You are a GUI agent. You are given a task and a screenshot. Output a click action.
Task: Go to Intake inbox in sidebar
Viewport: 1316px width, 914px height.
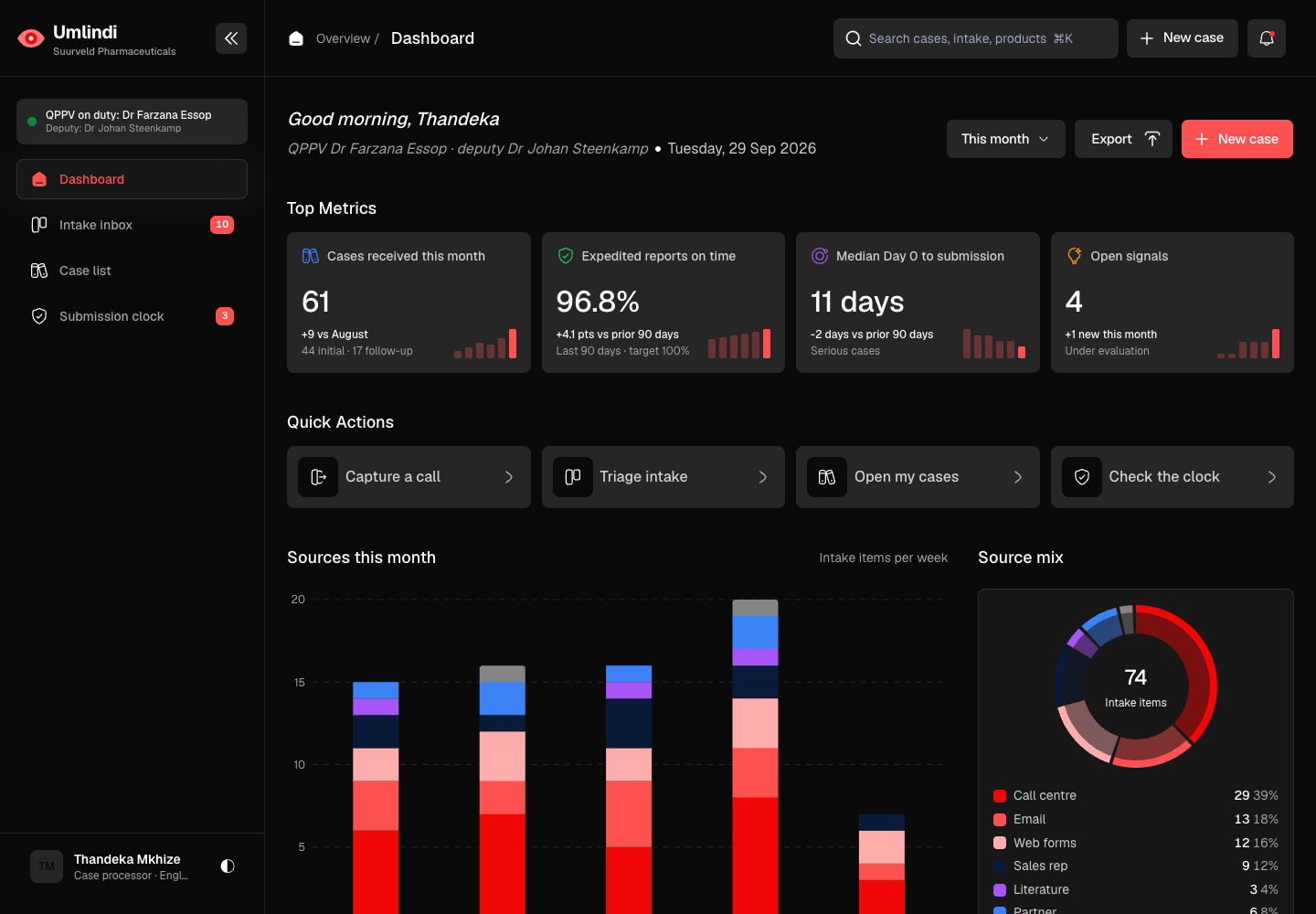132,225
